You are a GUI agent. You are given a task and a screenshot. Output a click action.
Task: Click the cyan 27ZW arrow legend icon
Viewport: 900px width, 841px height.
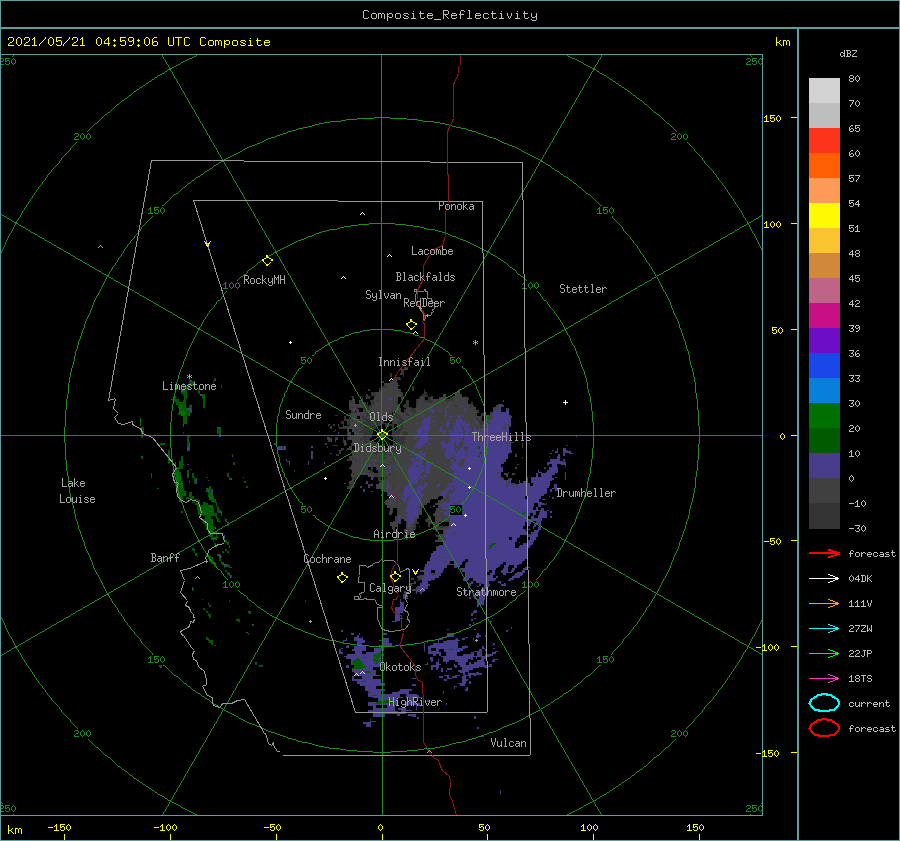click(x=824, y=629)
